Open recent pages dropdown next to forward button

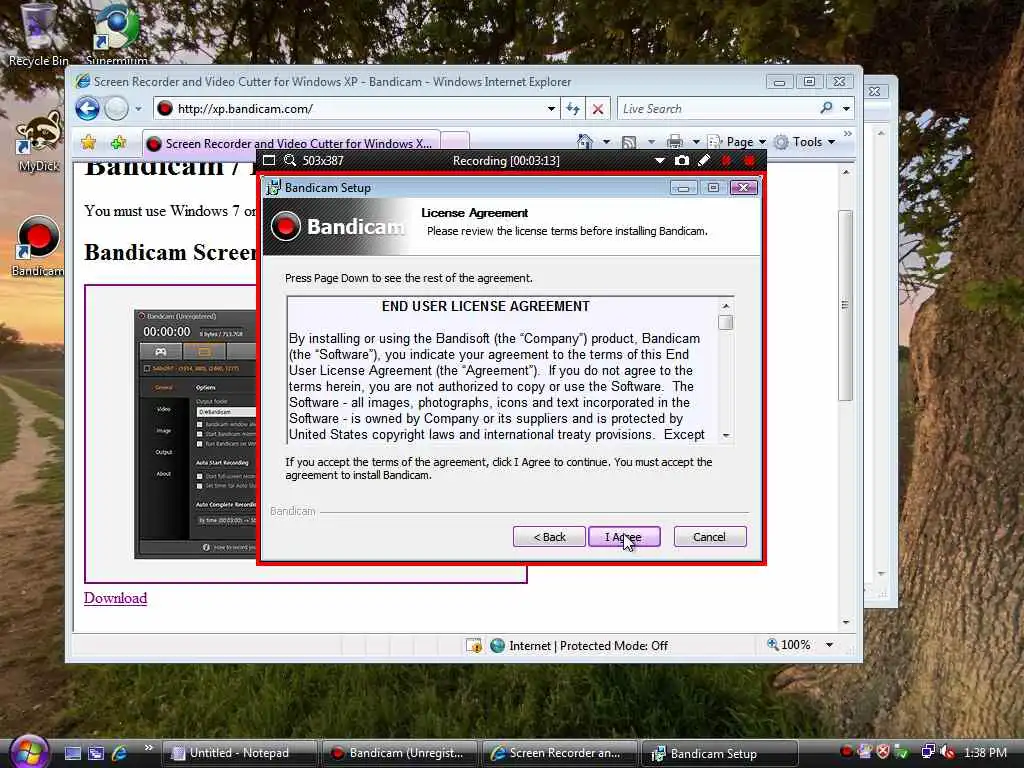[x=138, y=108]
